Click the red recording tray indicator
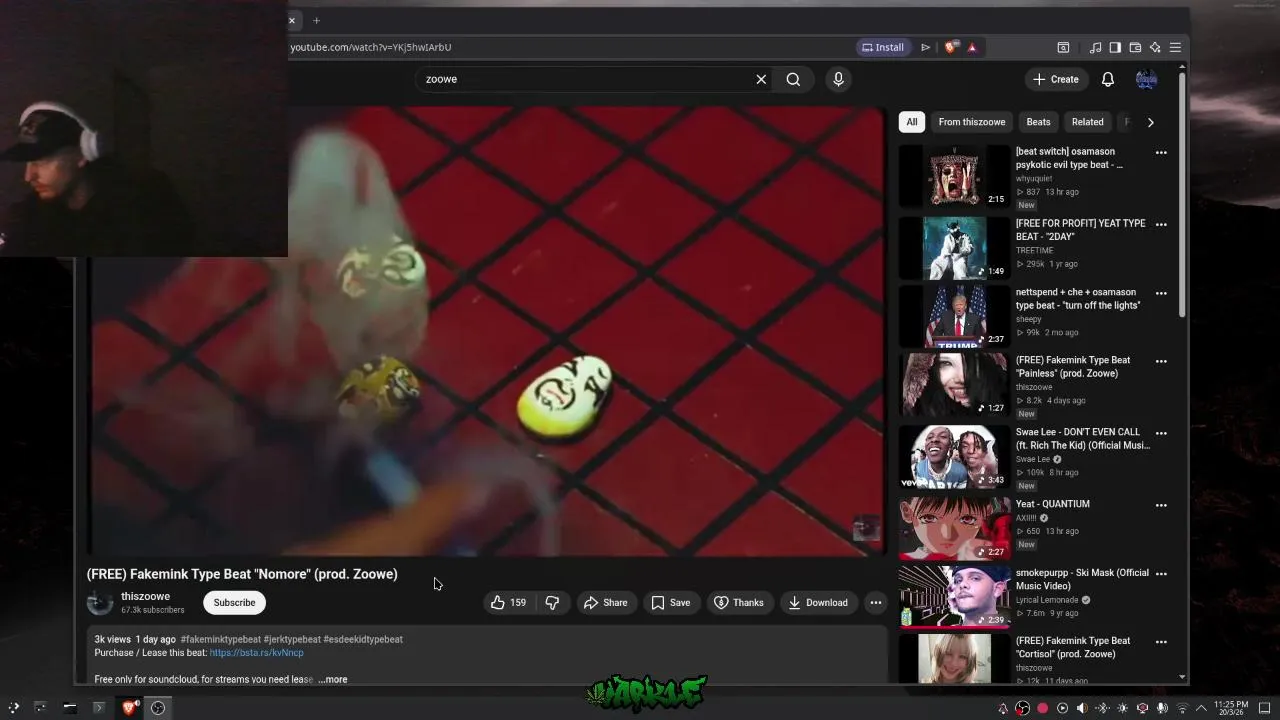This screenshot has height=720, width=1280. 1042,708
